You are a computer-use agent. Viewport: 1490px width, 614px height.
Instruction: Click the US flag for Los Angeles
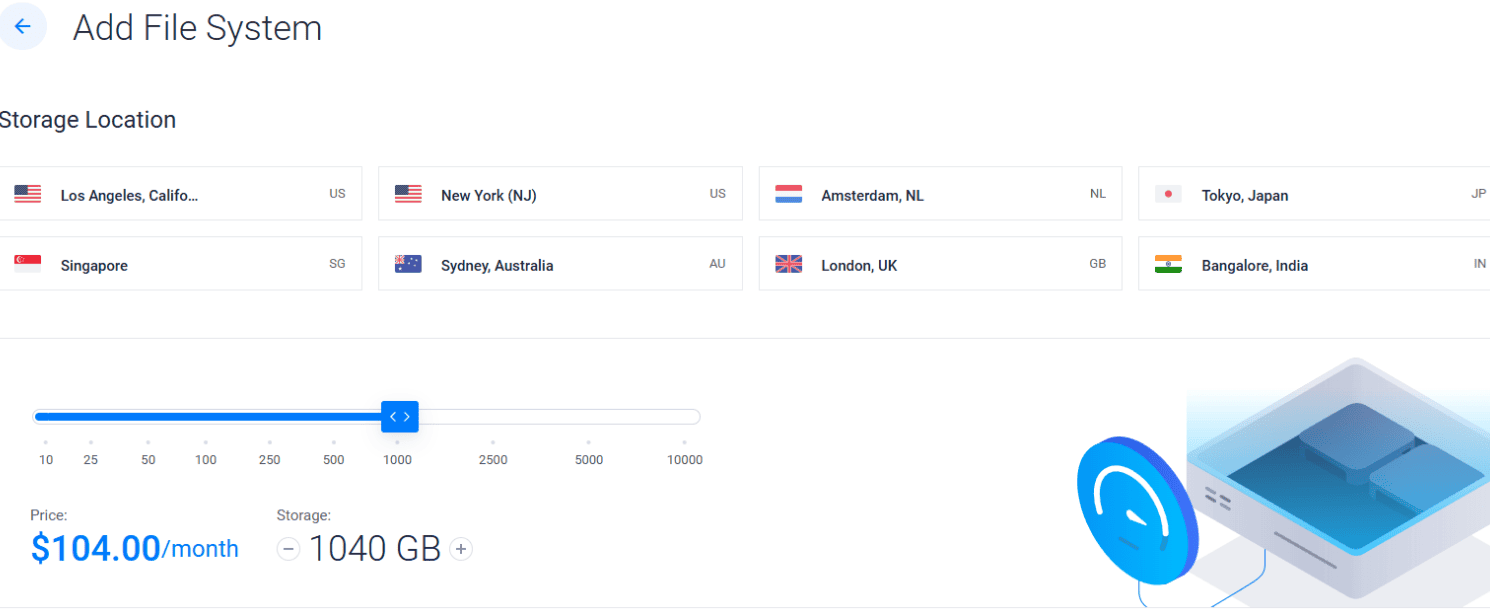[28, 194]
